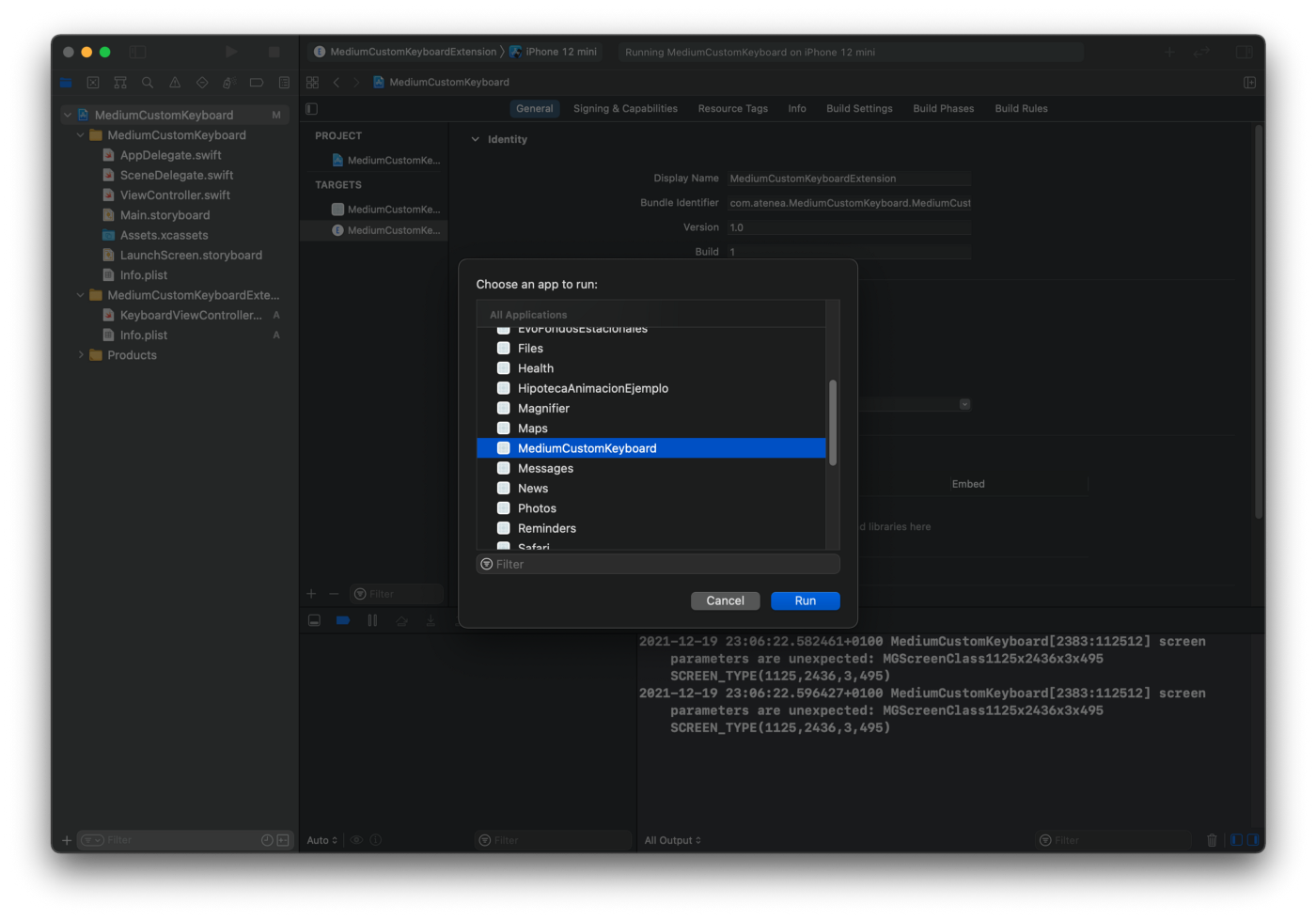Image resolution: width=1316 pixels, height=920 pixels.
Task: Show variables view pane toggle icon
Action: pos(1237,840)
